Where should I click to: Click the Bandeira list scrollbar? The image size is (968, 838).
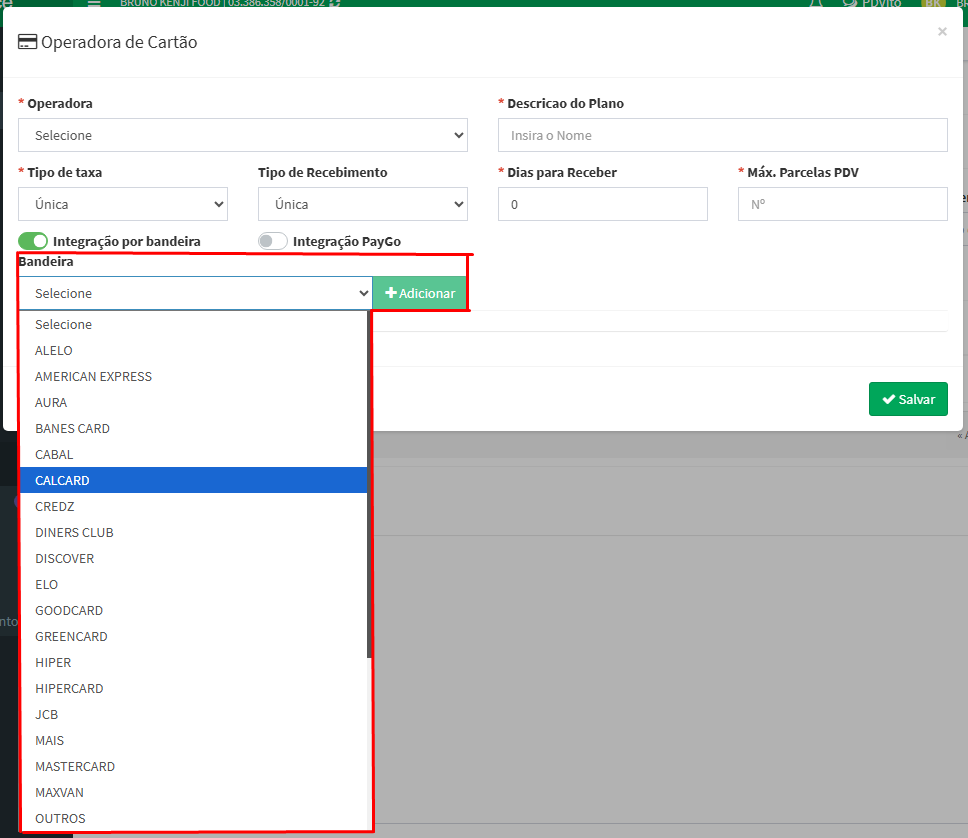369,485
